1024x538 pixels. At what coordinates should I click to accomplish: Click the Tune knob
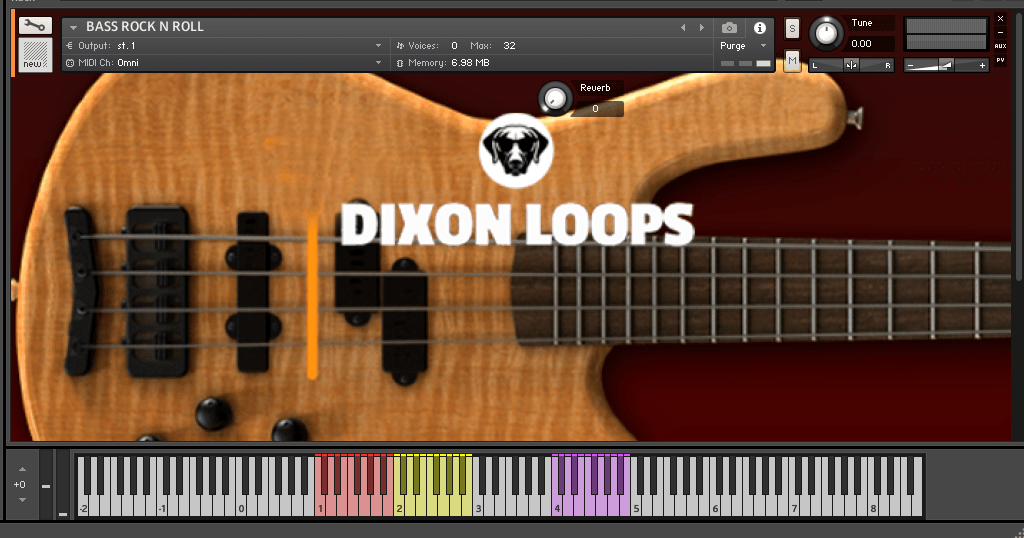tap(826, 33)
